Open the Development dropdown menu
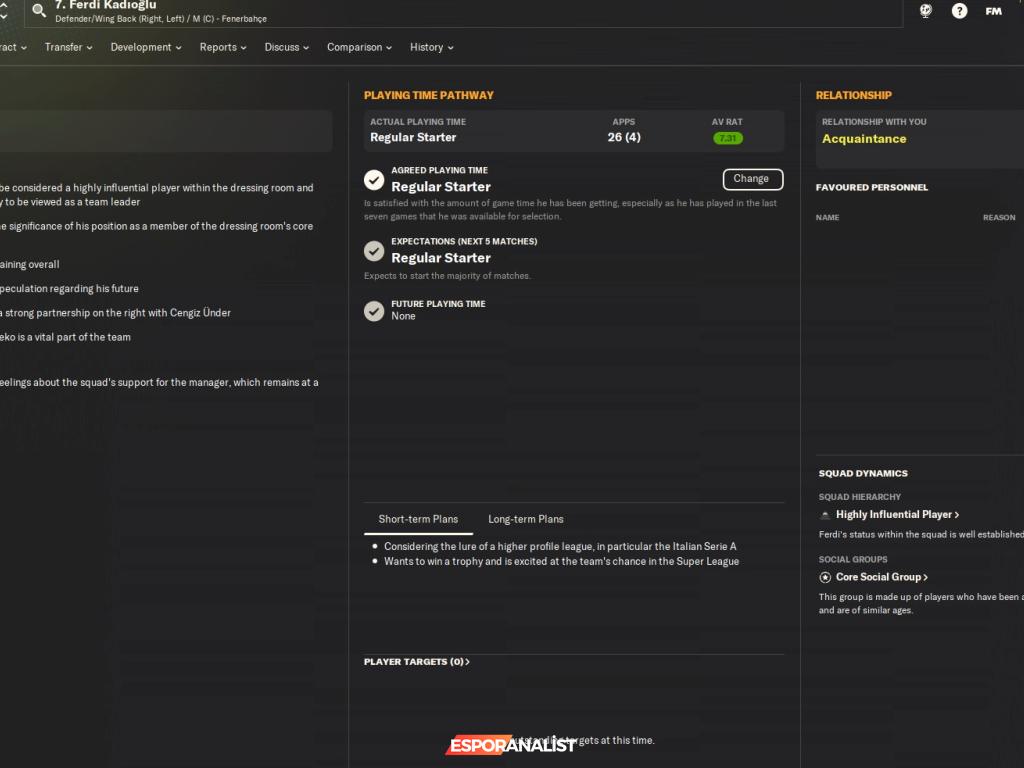1024x768 pixels. click(x=146, y=47)
